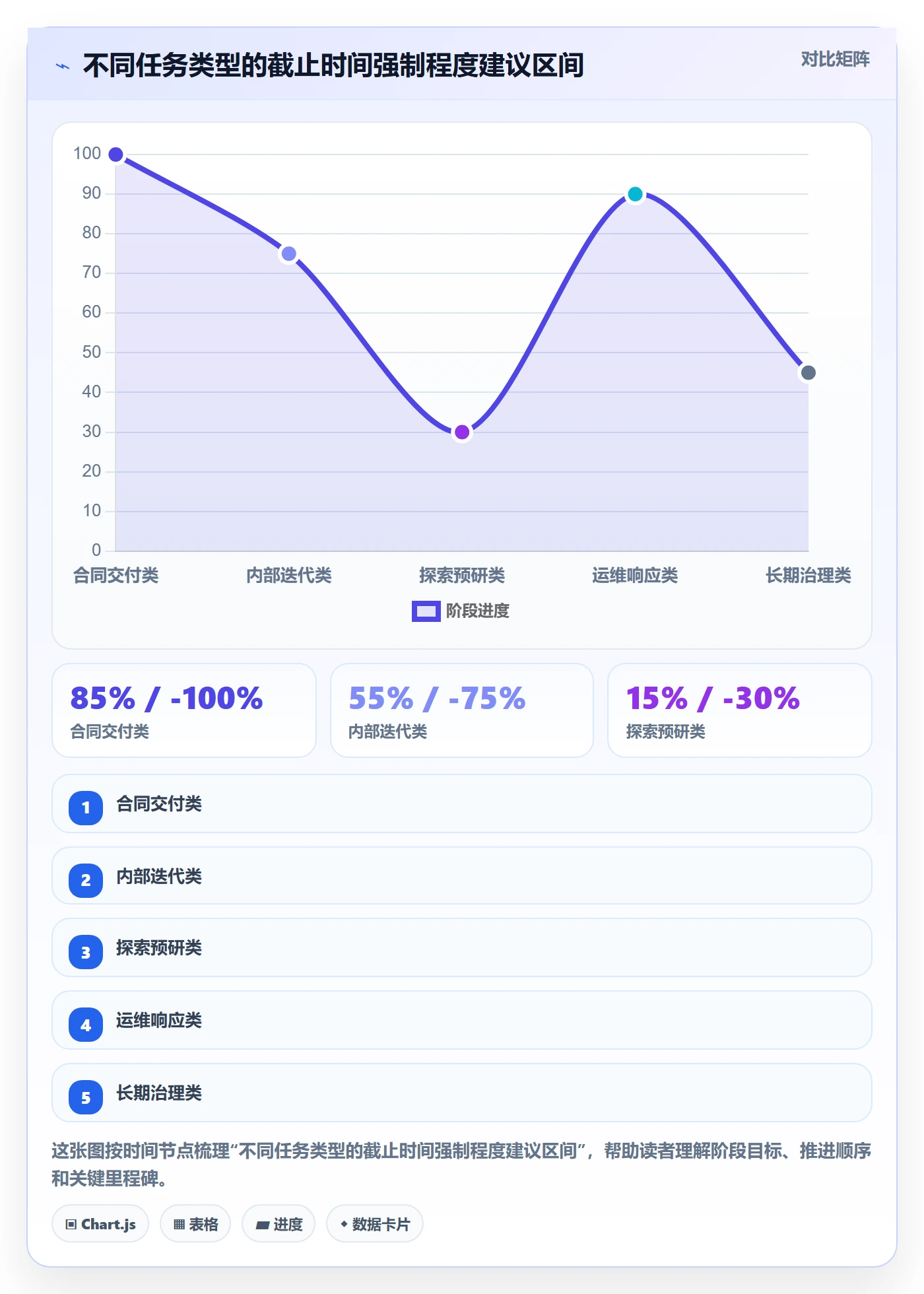The width and height of the screenshot is (924, 1294).
Task: Click the x-axis label 运维响应类
Action: tap(635, 576)
